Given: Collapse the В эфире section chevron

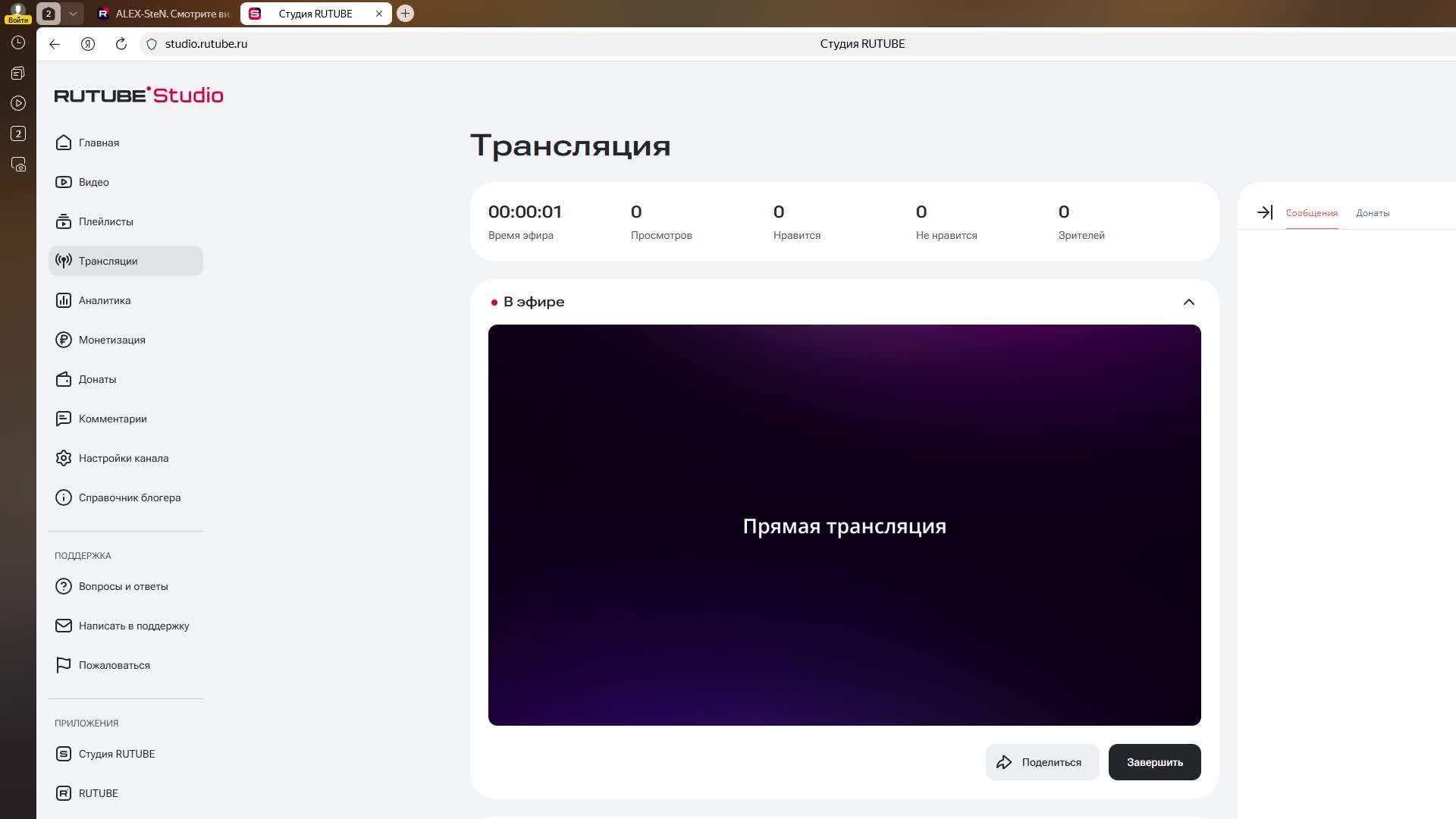Looking at the screenshot, I should 1188,302.
